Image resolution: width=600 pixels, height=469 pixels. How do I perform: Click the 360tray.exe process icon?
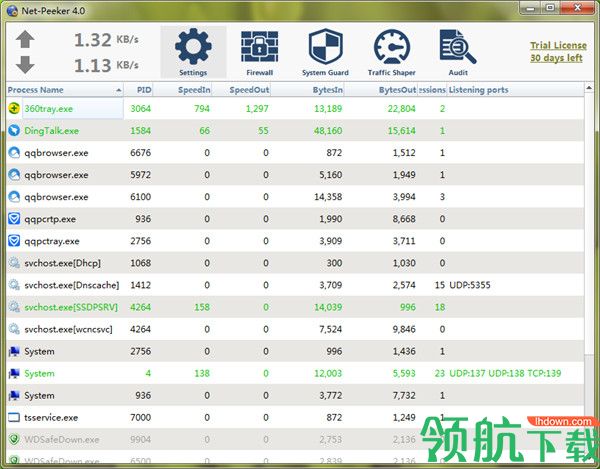click(x=14, y=108)
